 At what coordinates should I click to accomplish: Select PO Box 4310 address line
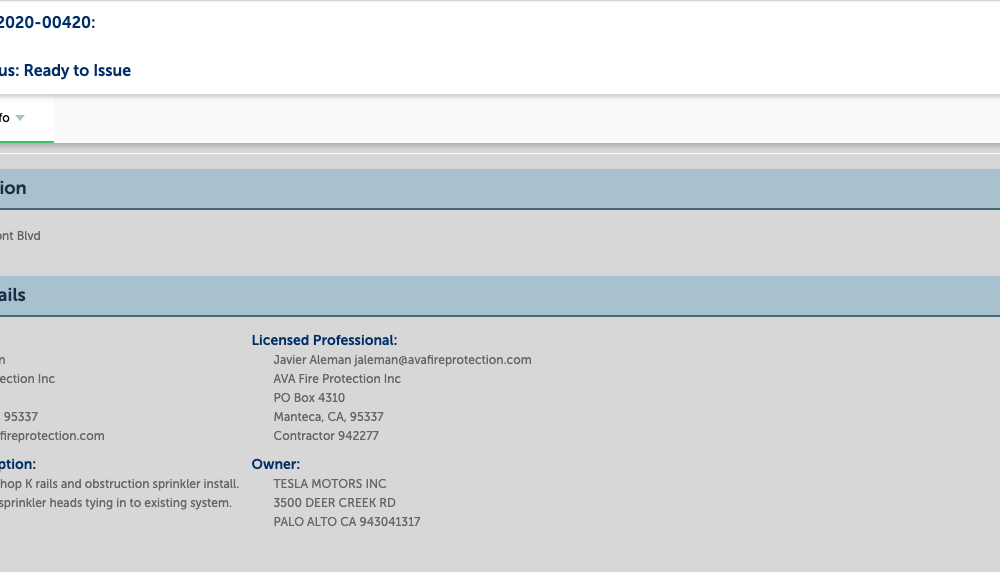[309, 398]
